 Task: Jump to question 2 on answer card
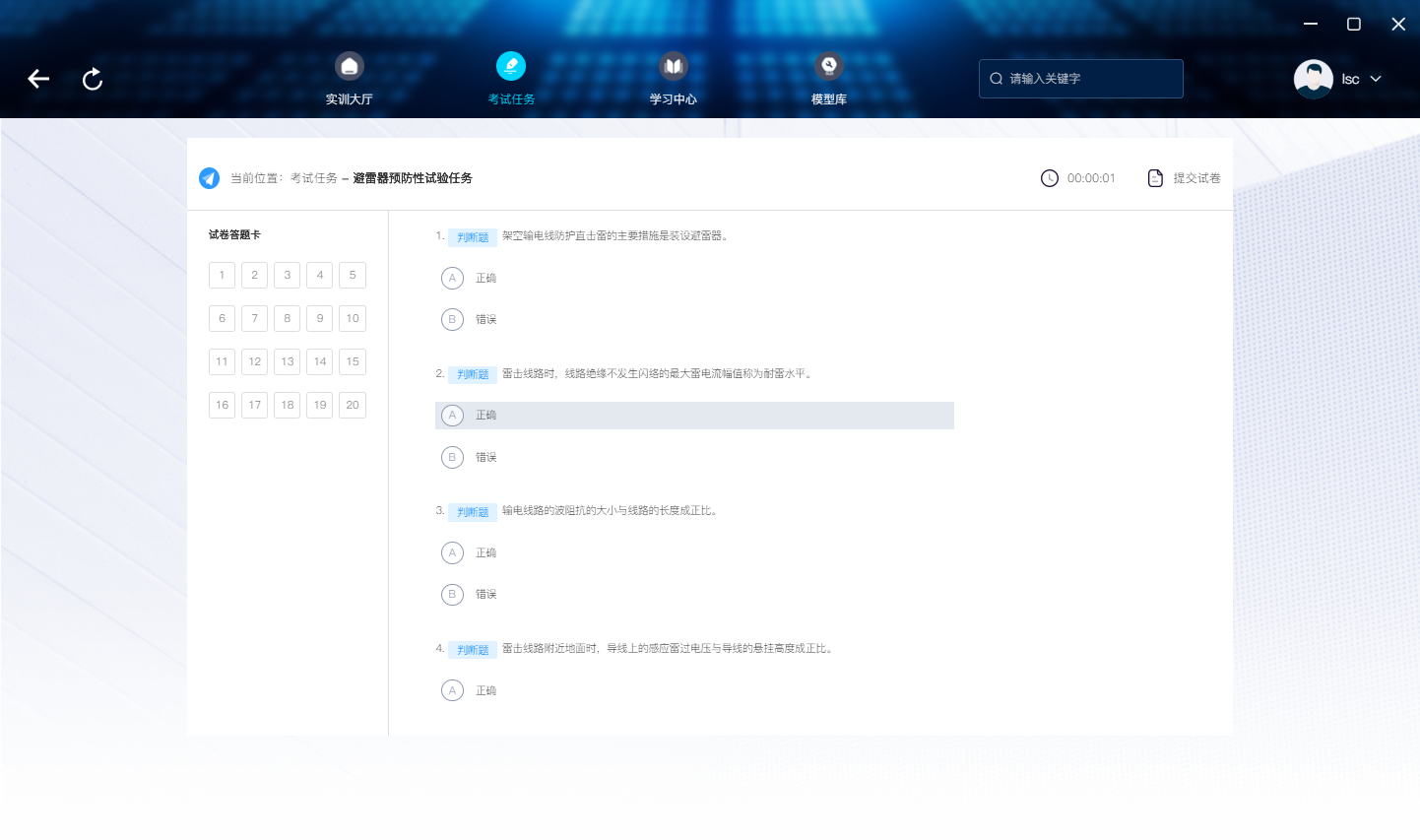(254, 275)
